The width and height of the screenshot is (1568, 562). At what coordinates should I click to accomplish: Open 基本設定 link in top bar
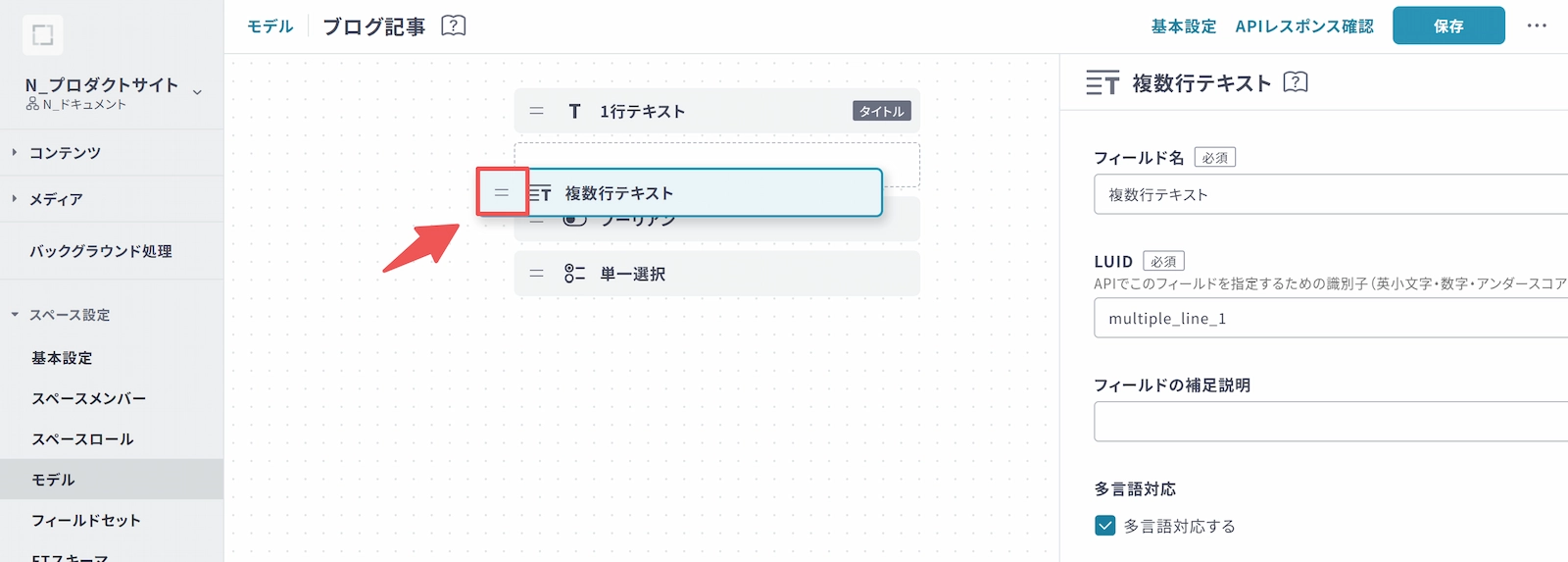point(1183,26)
